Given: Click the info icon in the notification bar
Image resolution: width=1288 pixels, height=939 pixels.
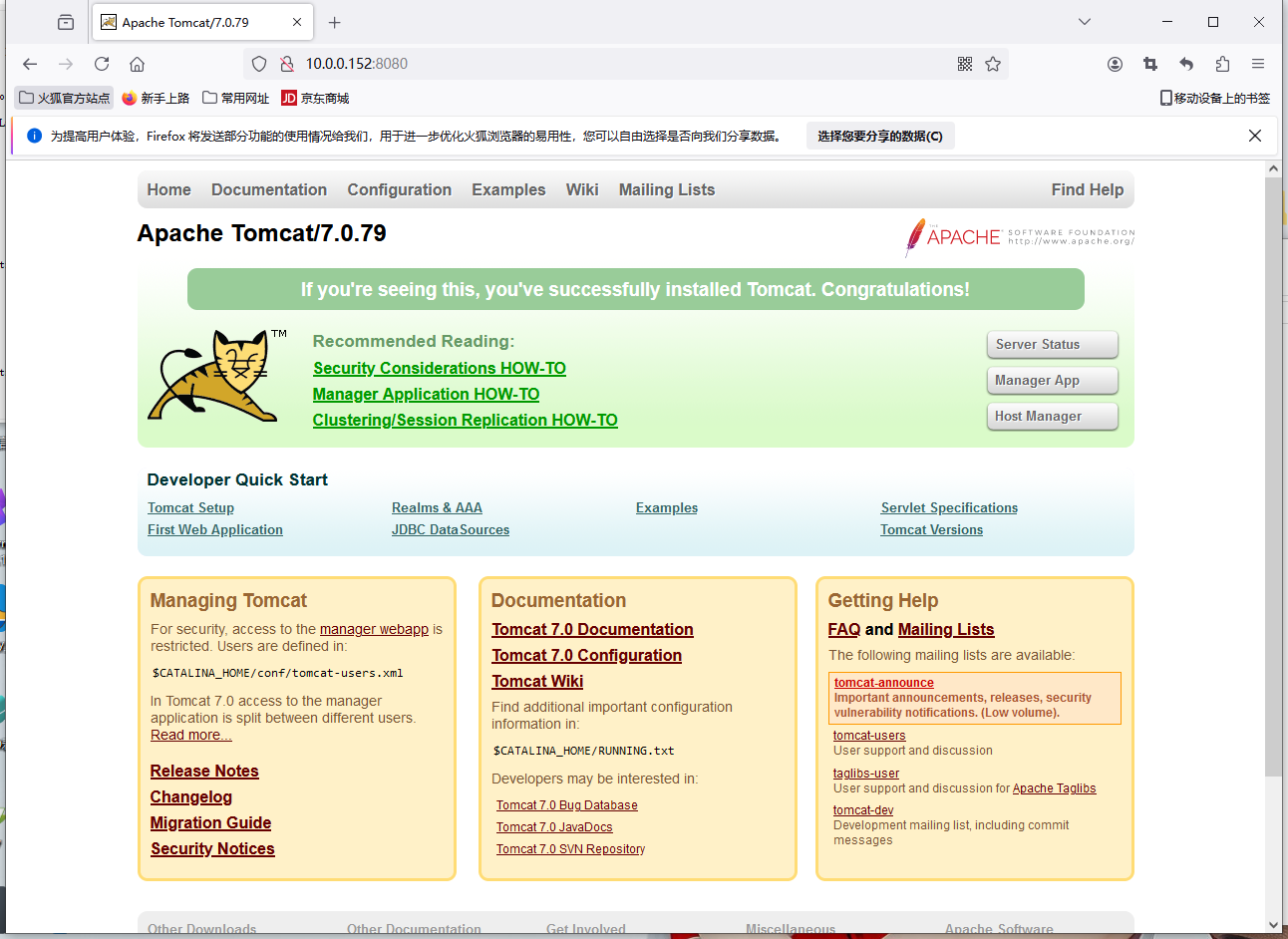Looking at the screenshot, I should (34, 136).
